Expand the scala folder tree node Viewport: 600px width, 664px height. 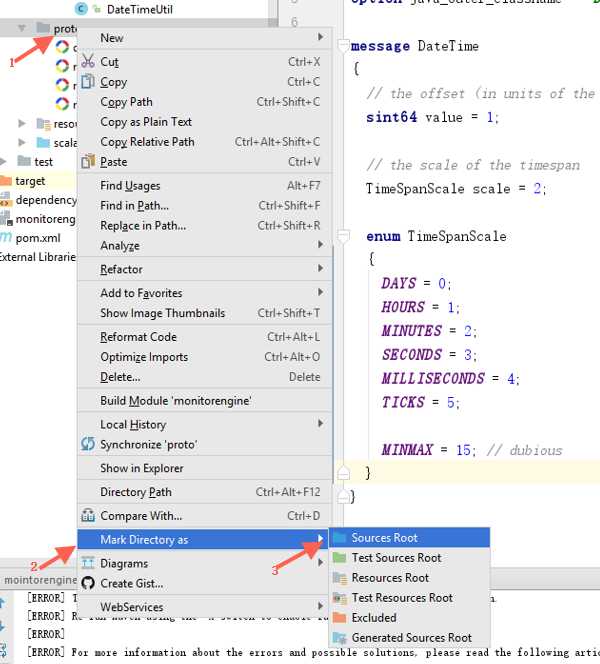coord(22,142)
